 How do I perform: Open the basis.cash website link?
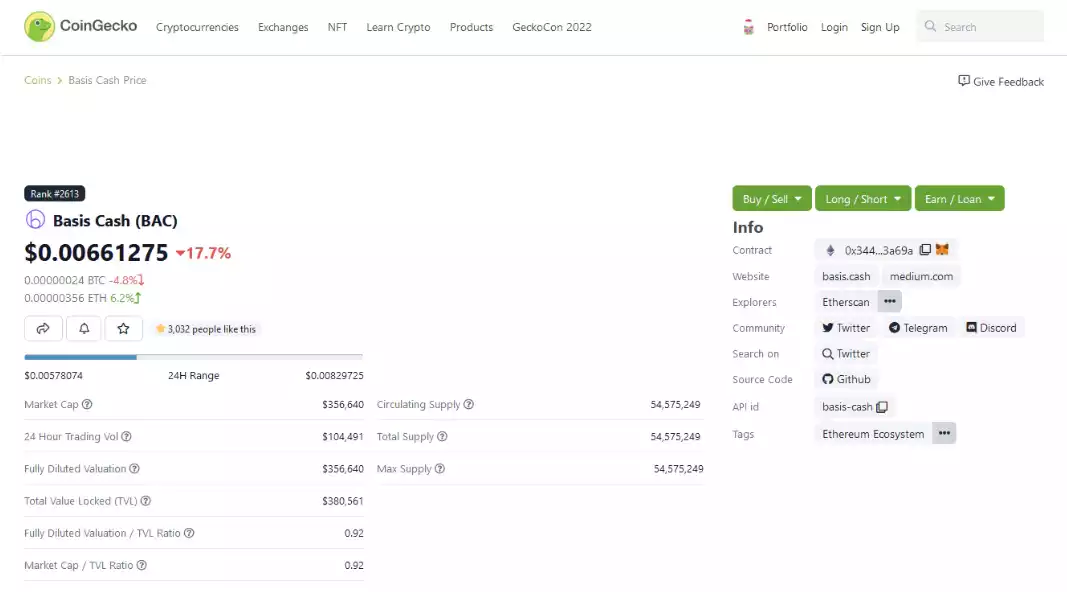point(846,276)
